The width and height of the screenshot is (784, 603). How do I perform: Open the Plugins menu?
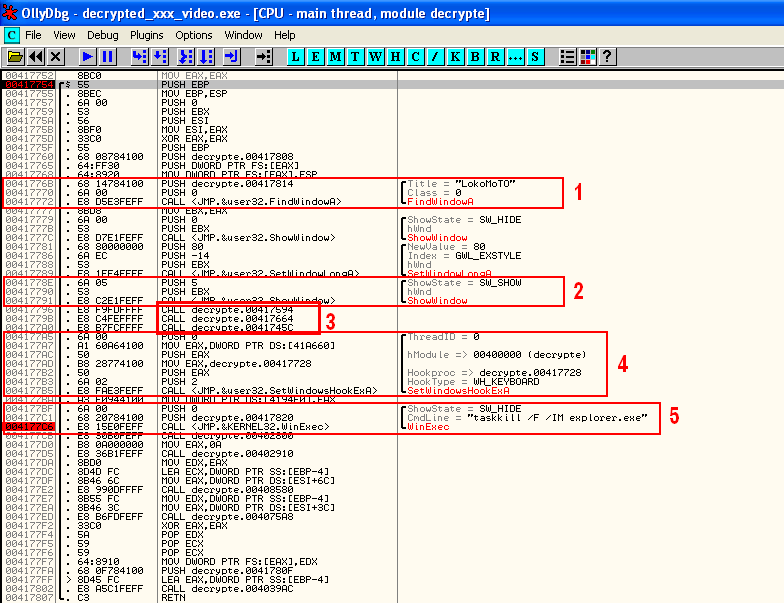[148, 35]
